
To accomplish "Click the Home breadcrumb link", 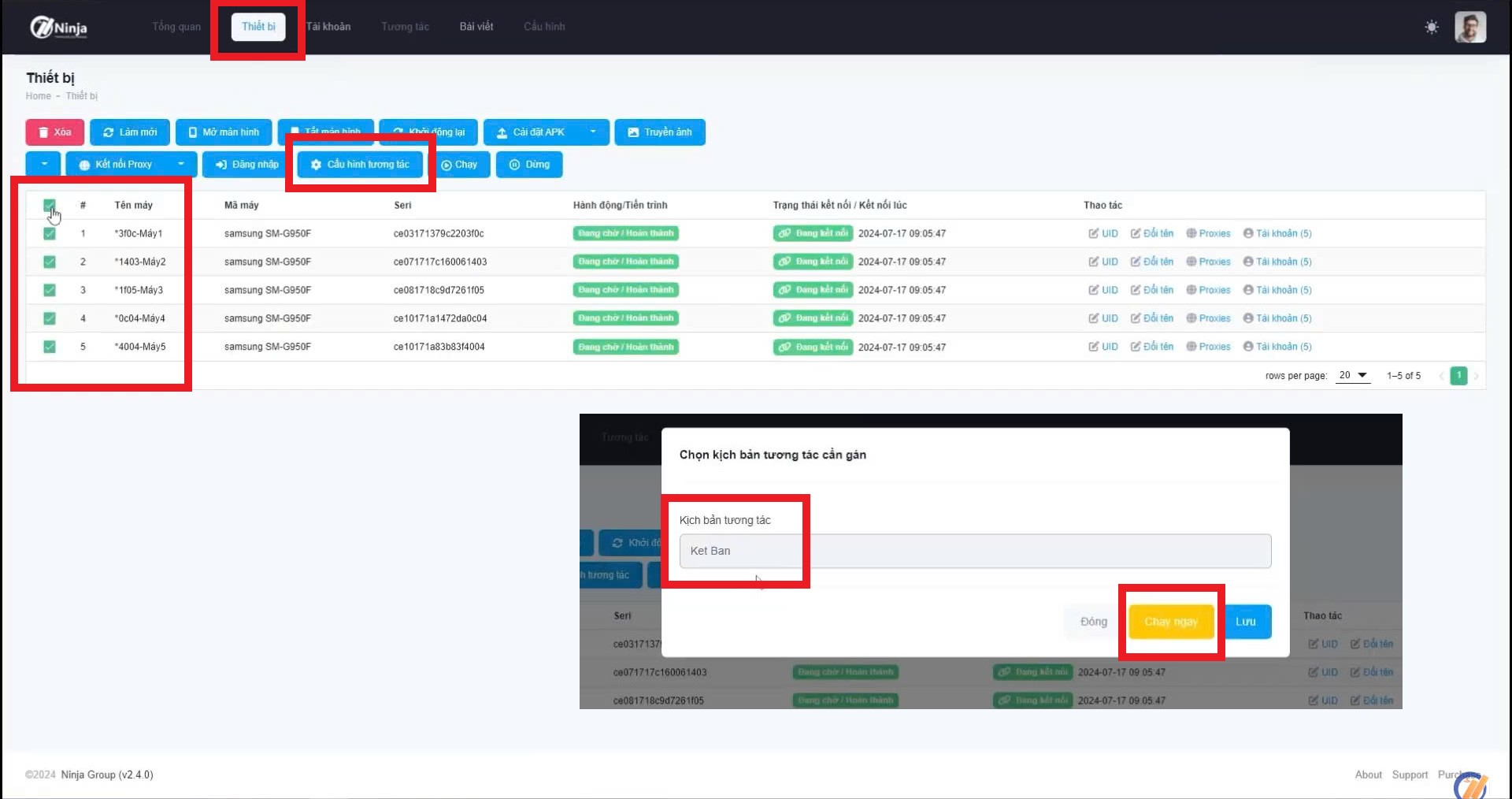I will click(38, 96).
